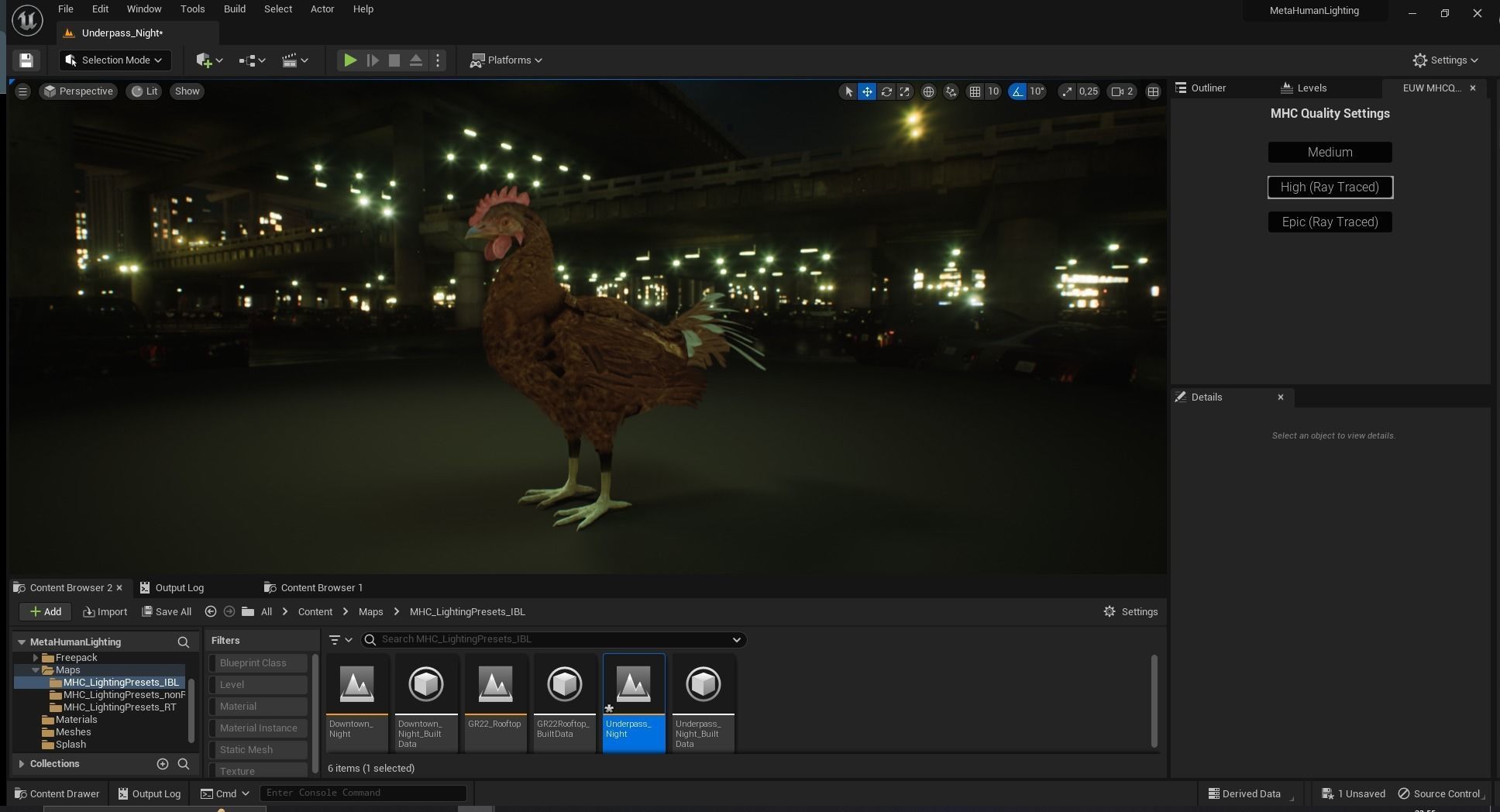Open the viewport Show flags menu
Image resolution: width=1500 pixels, height=812 pixels.
(x=187, y=91)
